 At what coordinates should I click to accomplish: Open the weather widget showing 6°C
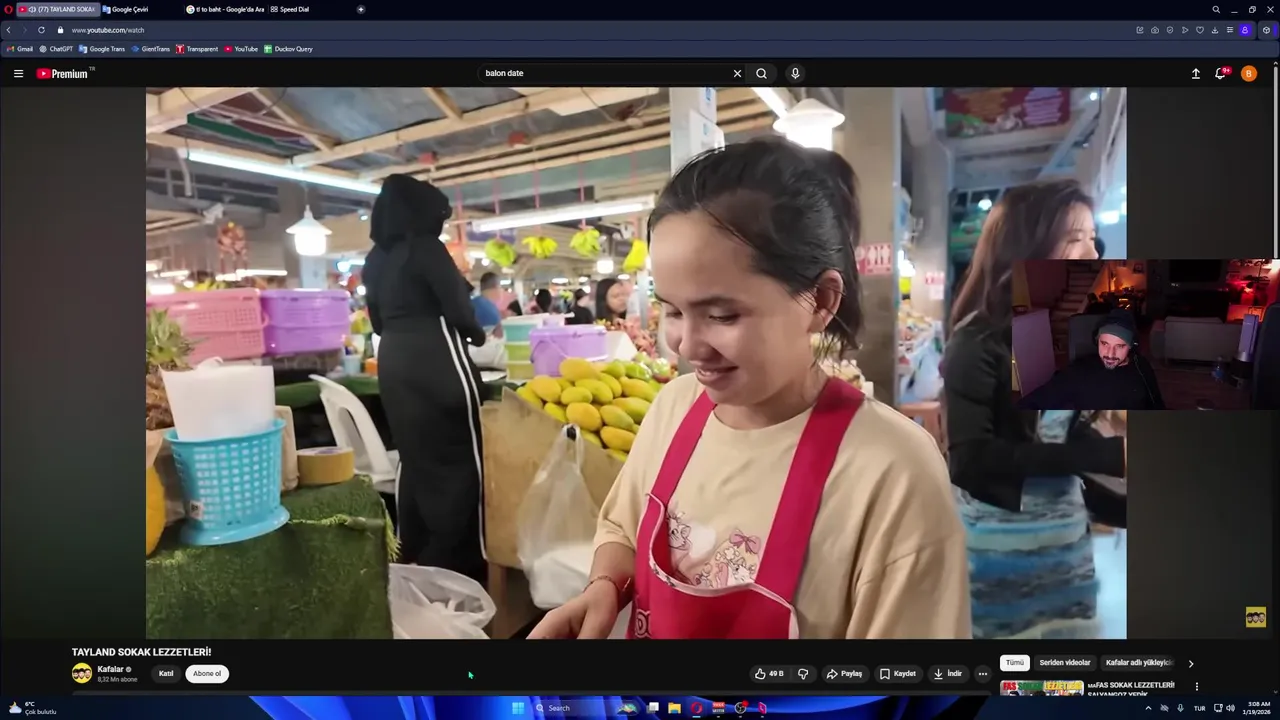tap(32, 708)
